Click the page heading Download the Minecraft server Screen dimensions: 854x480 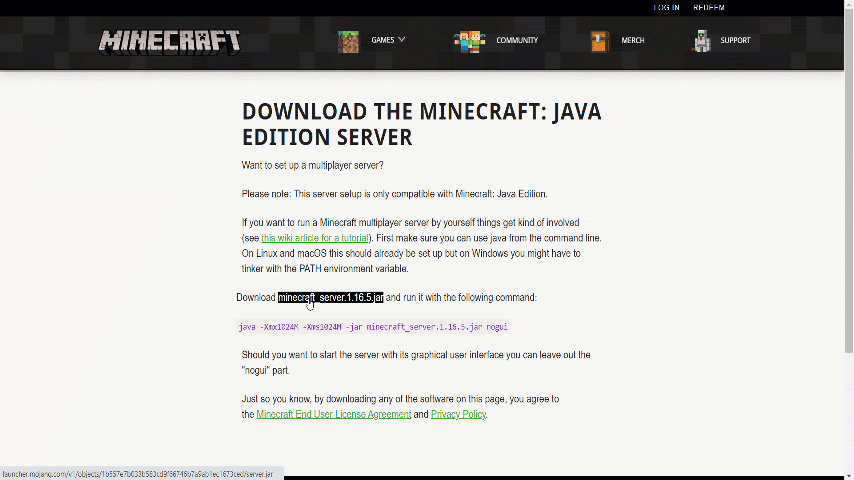[422, 124]
